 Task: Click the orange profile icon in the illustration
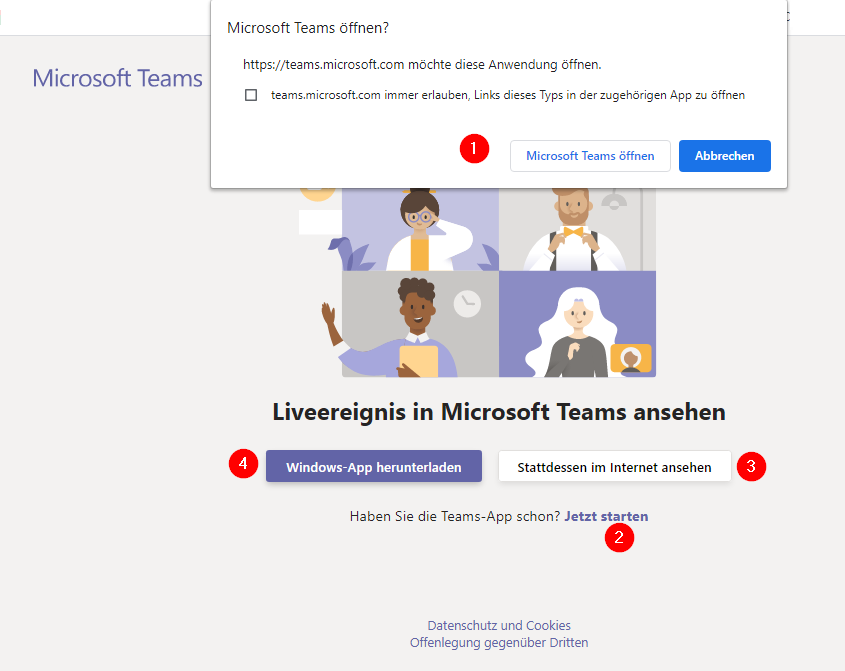(631, 358)
